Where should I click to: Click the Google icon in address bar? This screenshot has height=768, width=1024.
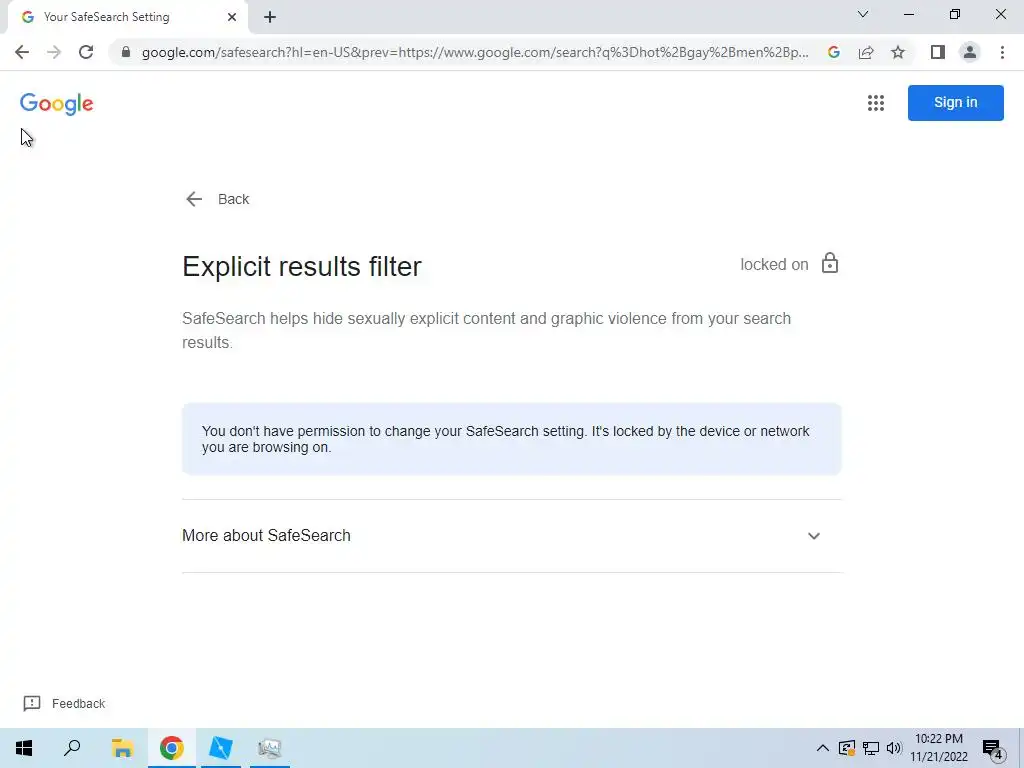pyautogui.click(x=833, y=52)
